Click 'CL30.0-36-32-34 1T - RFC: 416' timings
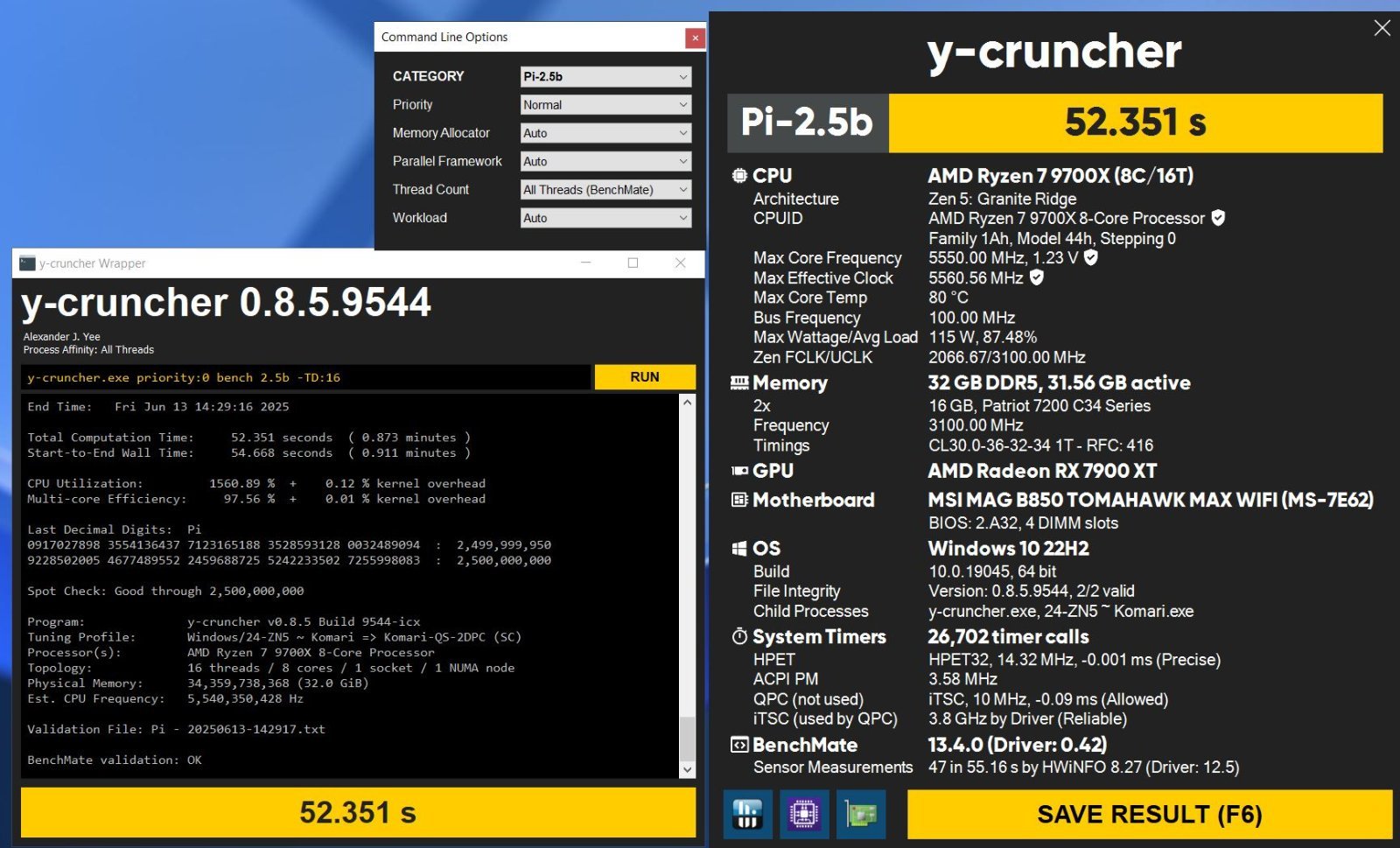The height and width of the screenshot is (848, 1400). tap(1041, 445)
